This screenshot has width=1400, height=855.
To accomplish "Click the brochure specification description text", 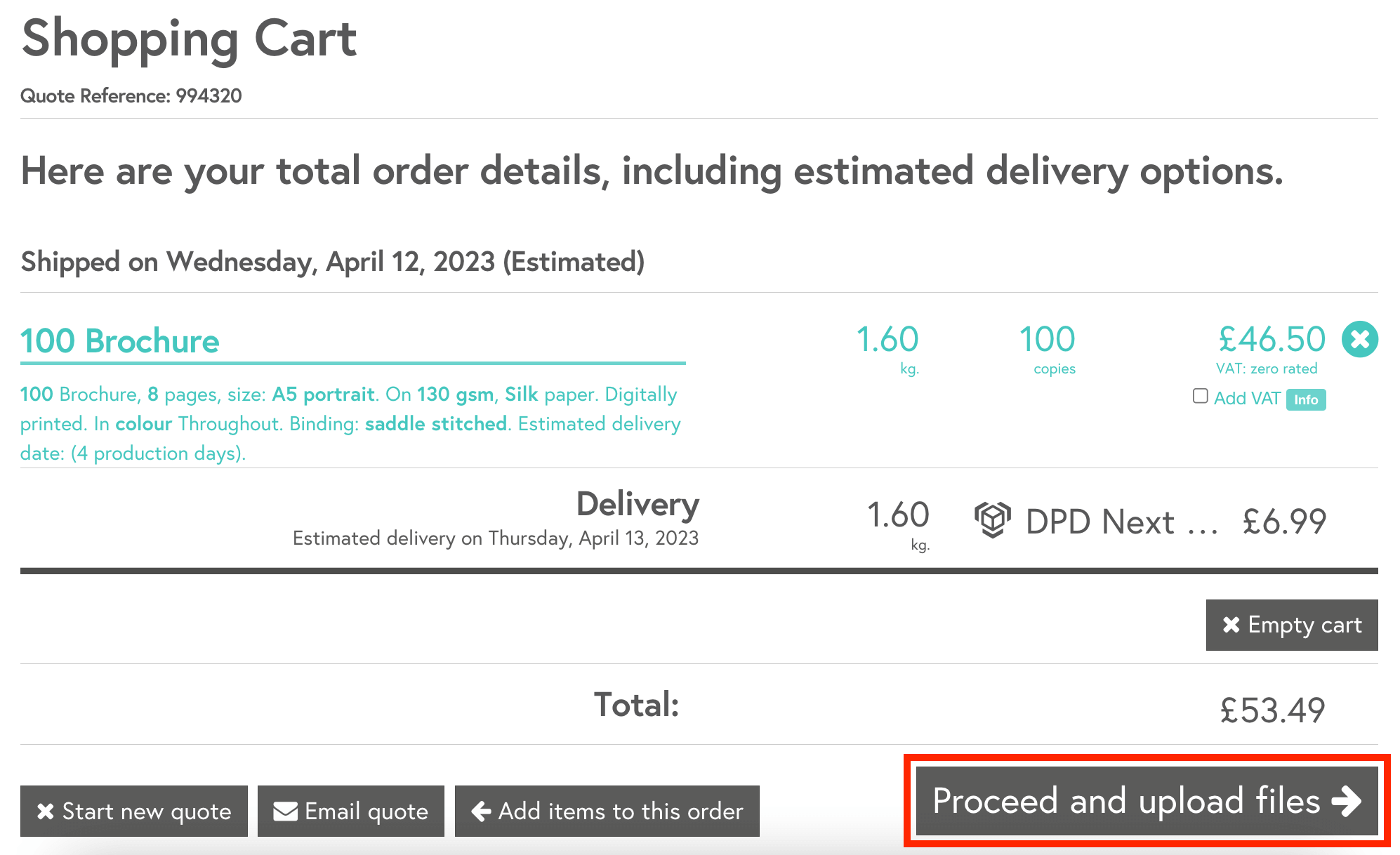I will coord(350,423).
